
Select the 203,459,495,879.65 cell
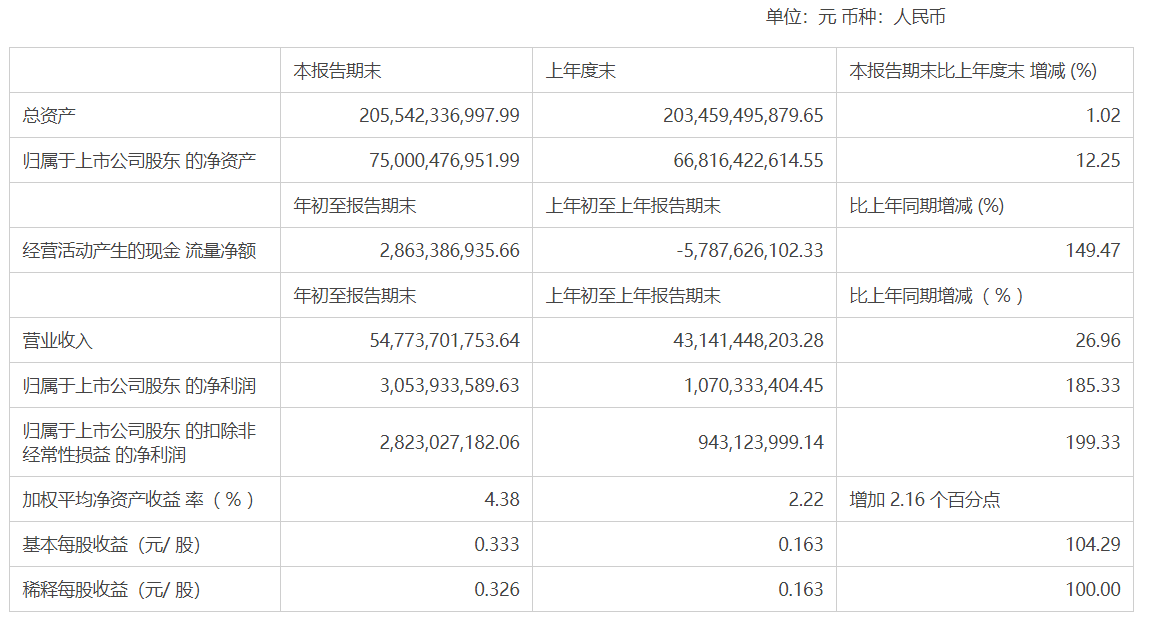(743, 116)
